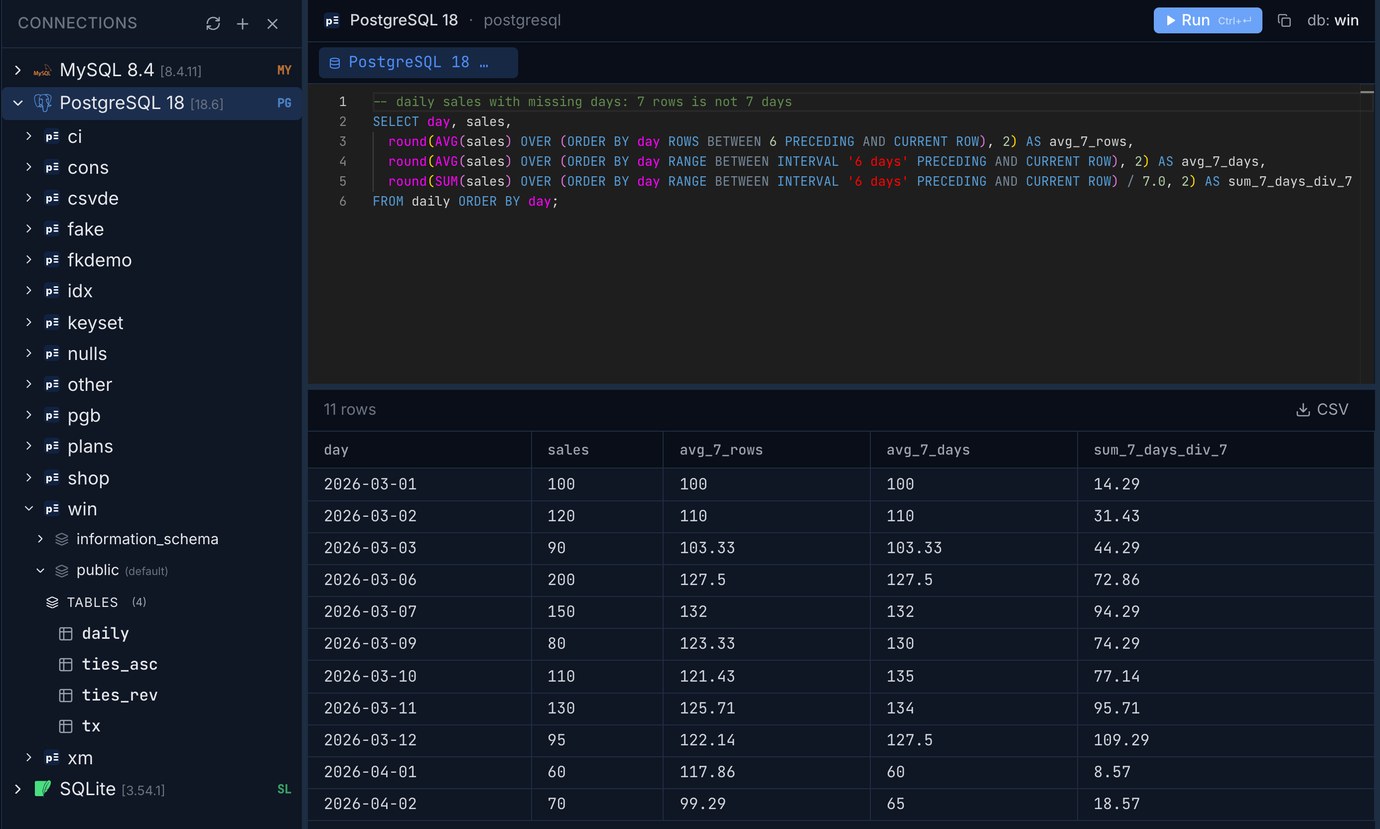
Task: Expand the information_schema schema
Action: pyautogui.click(x=40, y=539)
